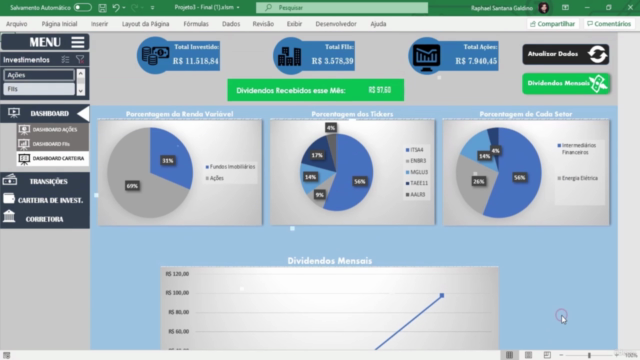Click Dividendos Recebidos esse Mês banner

[316, 90]
